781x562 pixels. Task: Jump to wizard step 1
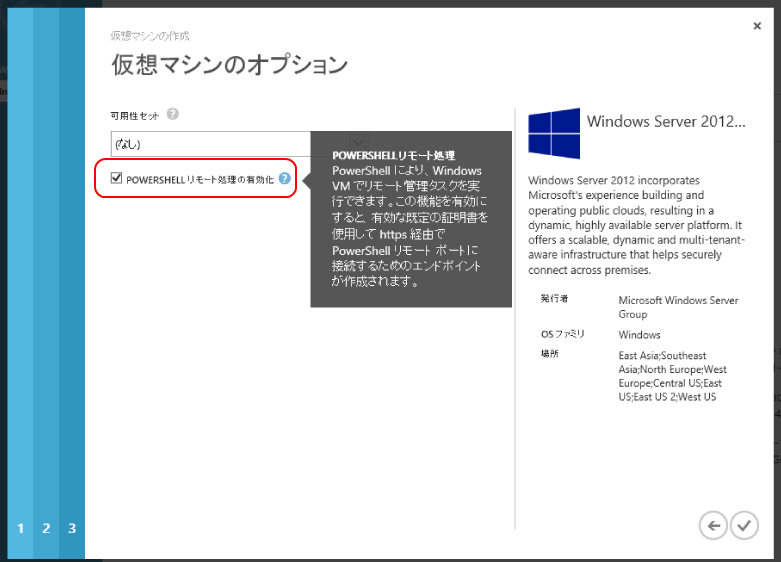point(20,528)
